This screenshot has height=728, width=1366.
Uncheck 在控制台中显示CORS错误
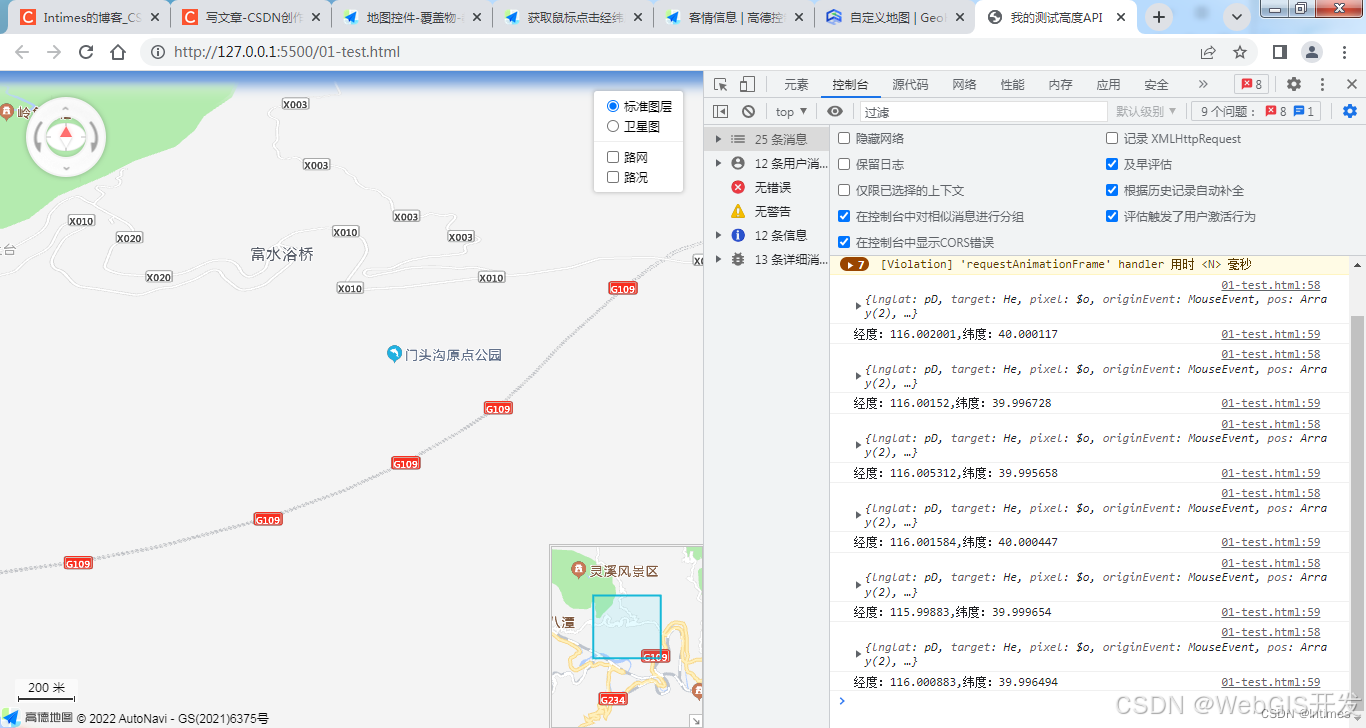click(x=844, y=242)
